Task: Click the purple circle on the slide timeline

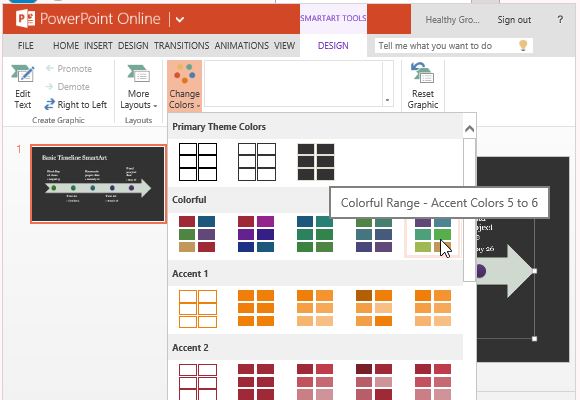Action: 481,271
